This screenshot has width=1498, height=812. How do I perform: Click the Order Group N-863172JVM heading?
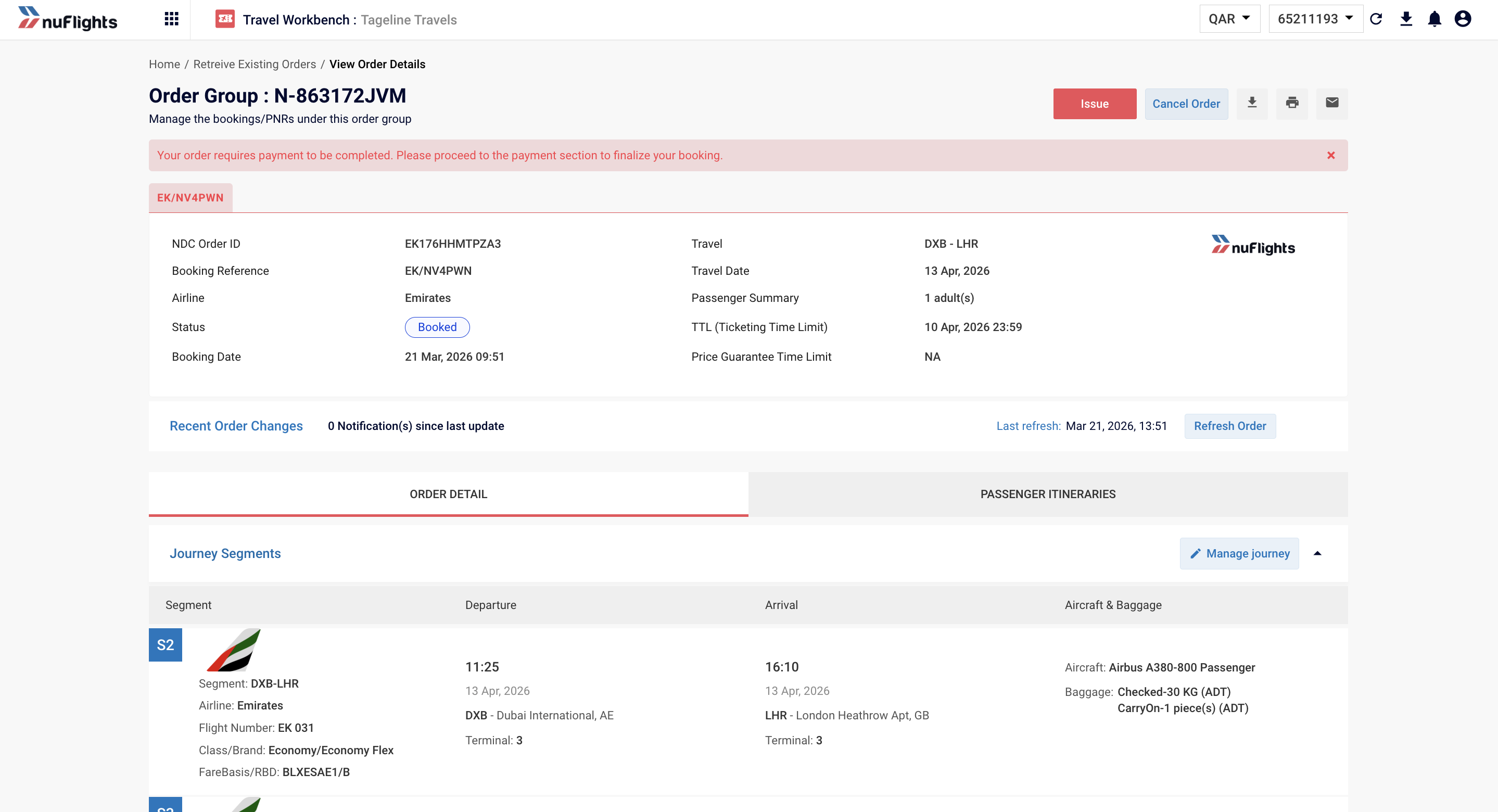coord(277,96)
